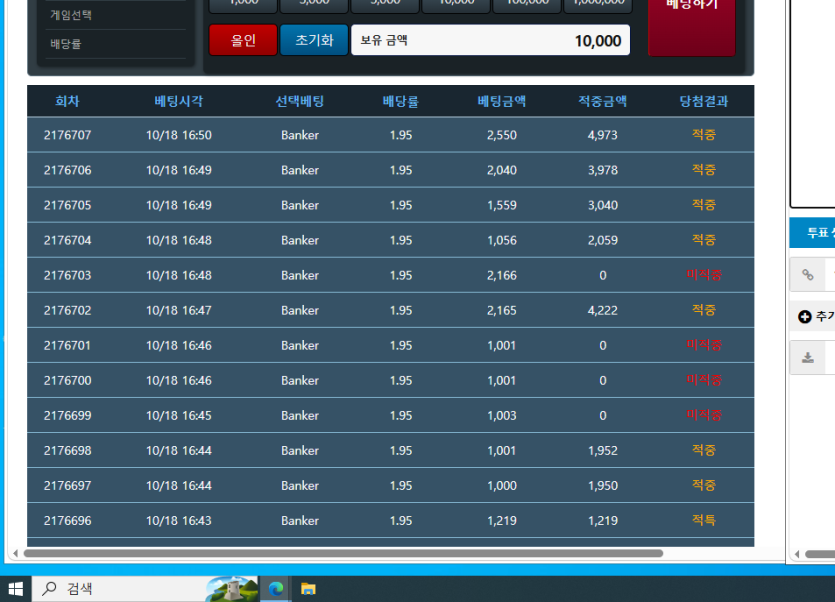
Task: Open the blue 투표 tab on the right
Action: [x=812, y=233]
